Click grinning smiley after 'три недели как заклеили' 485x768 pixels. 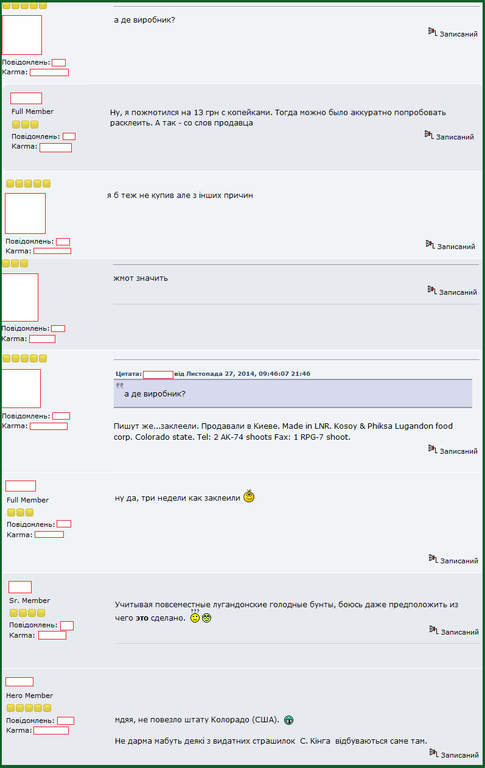(x=249, y=497)
